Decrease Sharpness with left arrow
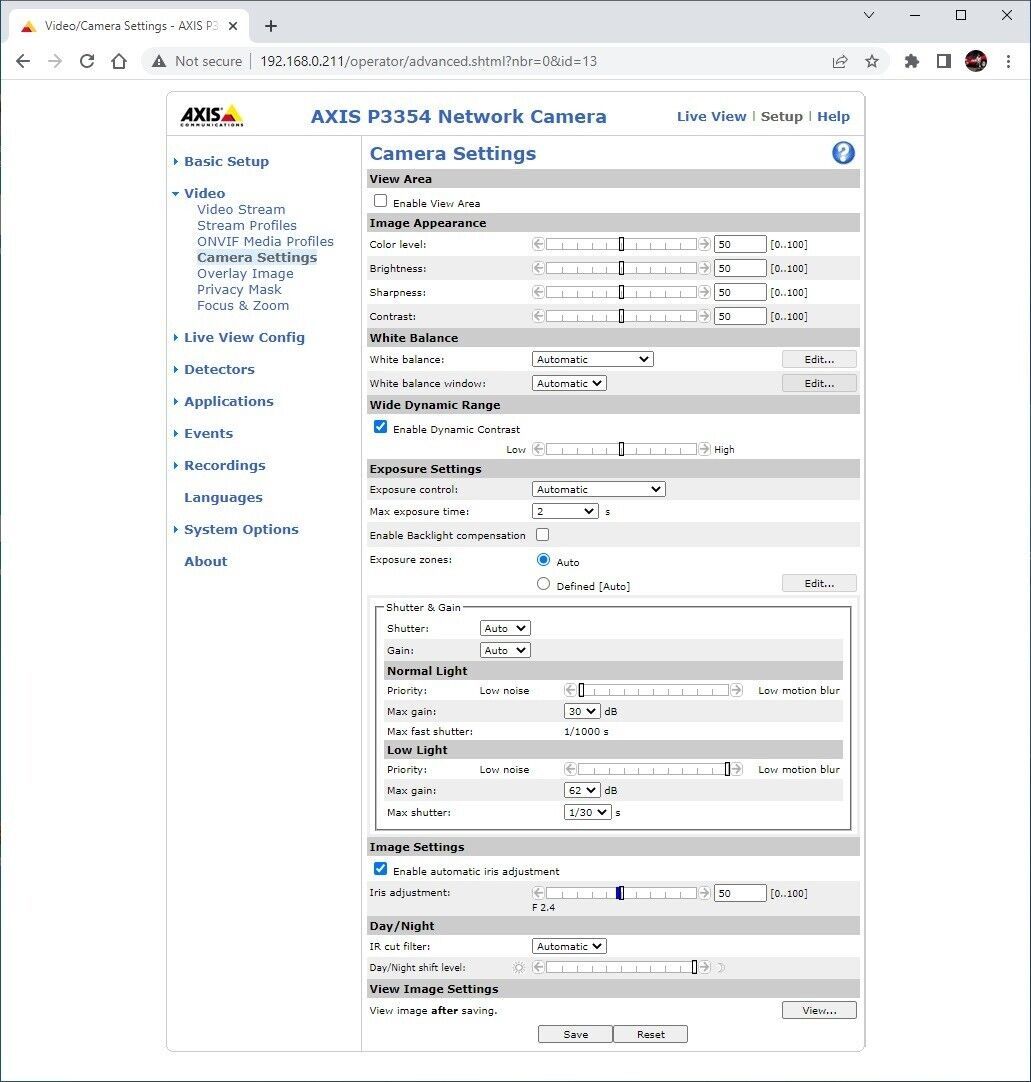The width and height of the screenshot is (1031, 1082). [x=538, y=292]
